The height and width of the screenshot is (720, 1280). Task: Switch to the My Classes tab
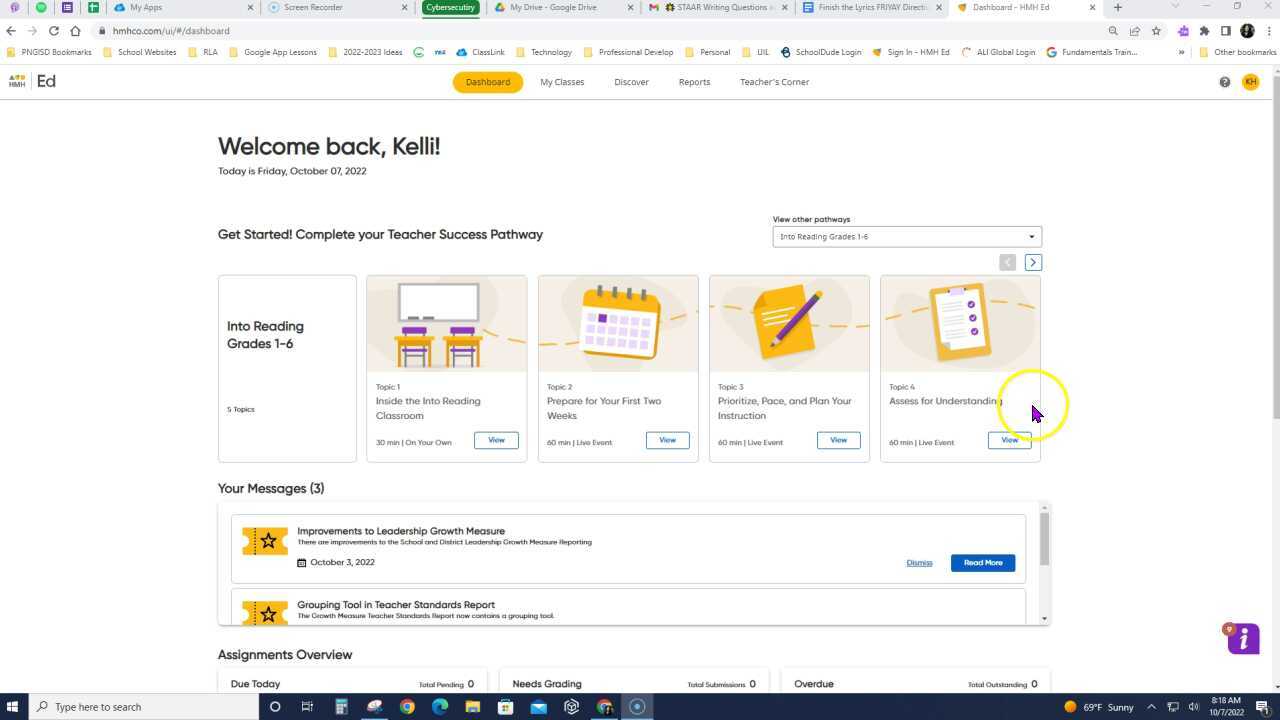(x=561, y=82)
